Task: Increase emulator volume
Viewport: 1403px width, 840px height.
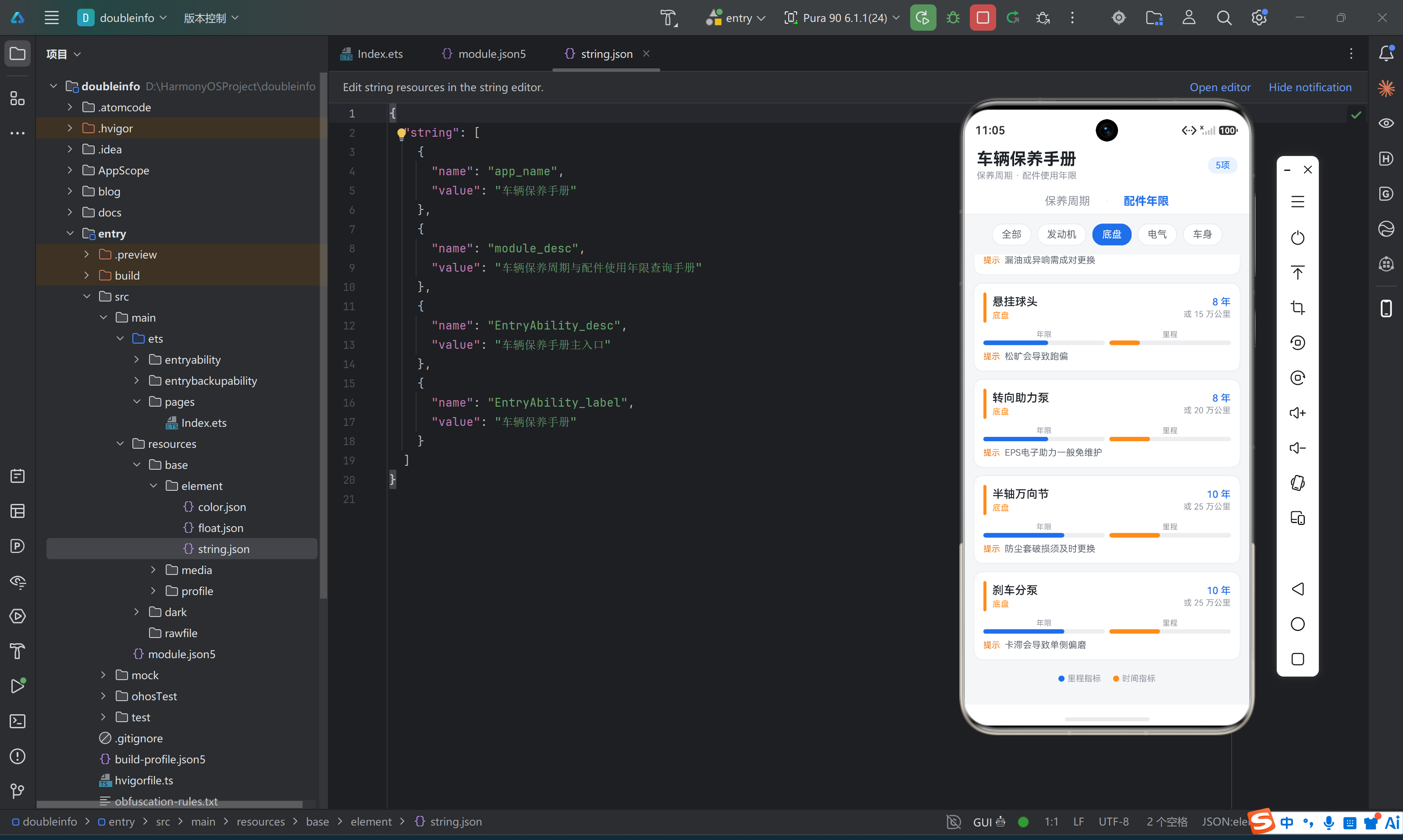Action: pos(1298,413)
